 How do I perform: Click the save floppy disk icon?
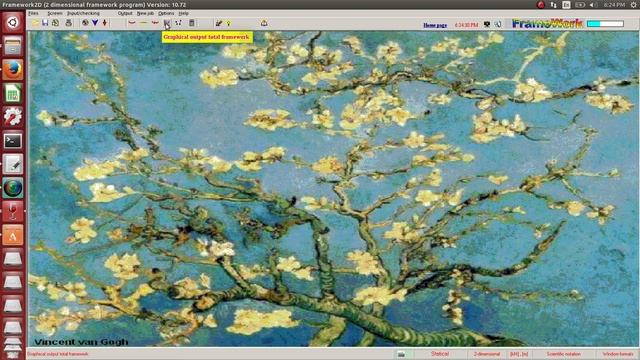pos(45,23)
